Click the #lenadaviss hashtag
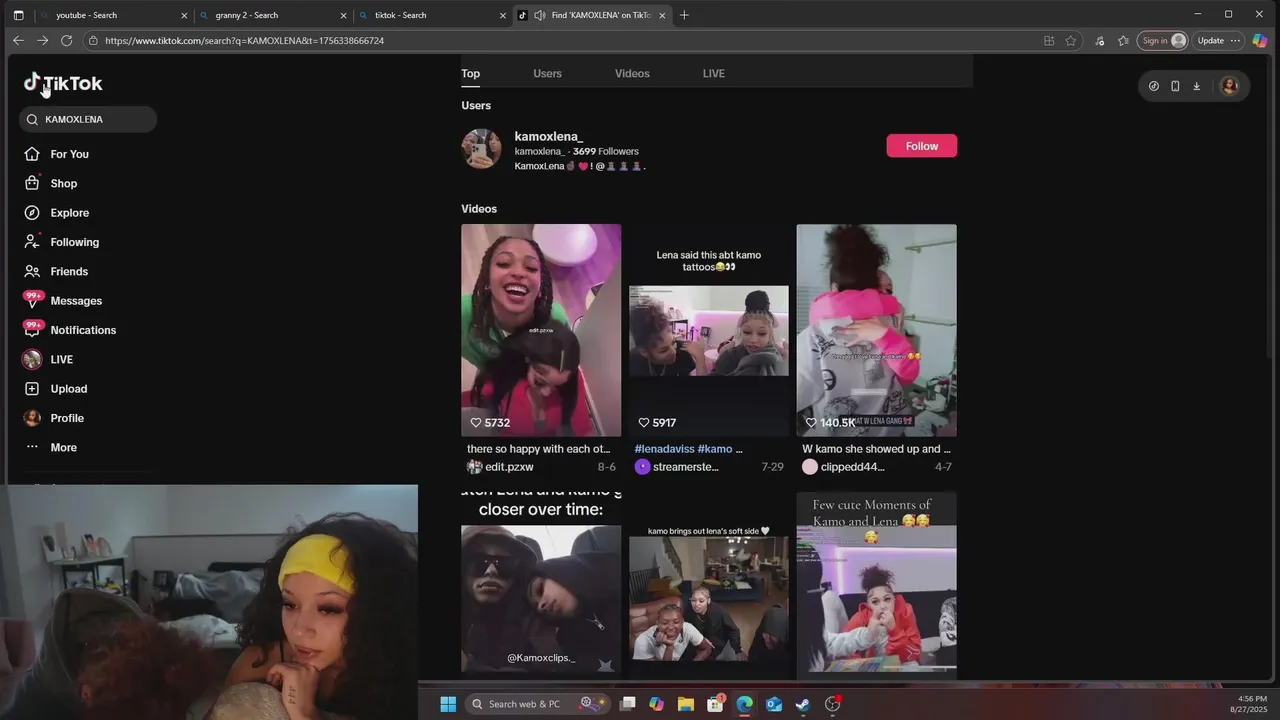1280x720 pixels. pyautogui.click(x=664, y=449)
